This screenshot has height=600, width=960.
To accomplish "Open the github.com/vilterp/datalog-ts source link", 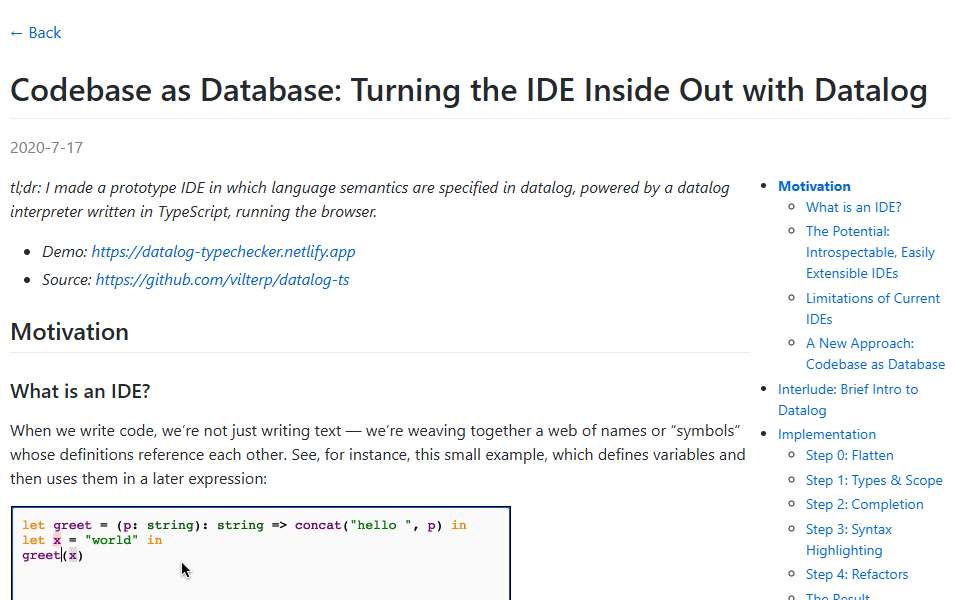I will (222, 280).
